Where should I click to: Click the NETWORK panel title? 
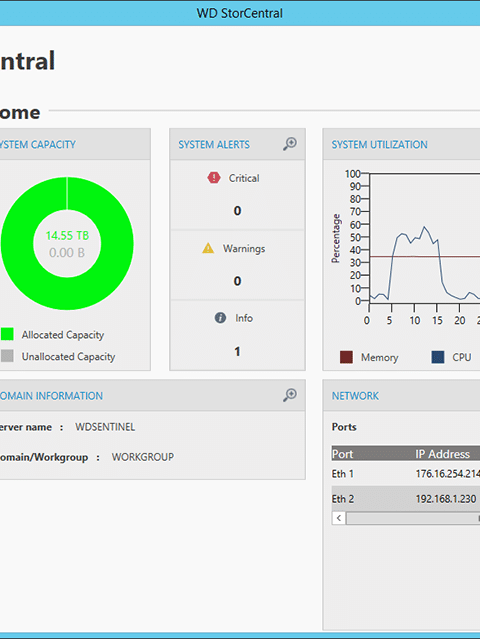click(355, 396)
